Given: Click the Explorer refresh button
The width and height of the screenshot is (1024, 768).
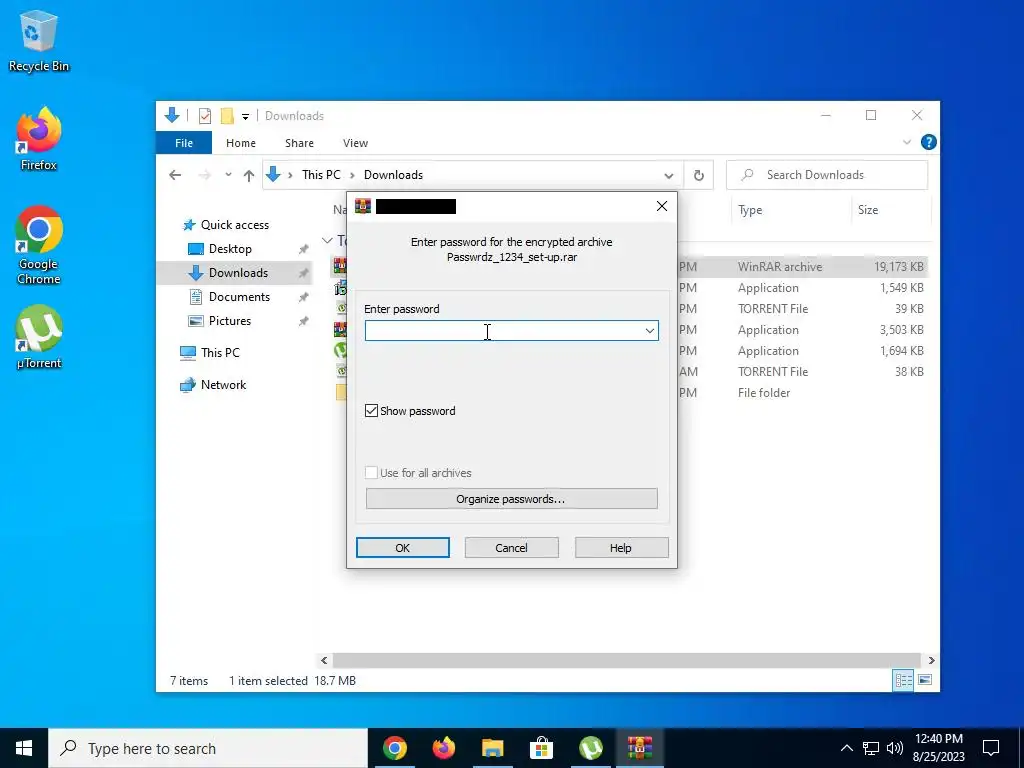Looking at the screenshot, I should click(699, 175).
